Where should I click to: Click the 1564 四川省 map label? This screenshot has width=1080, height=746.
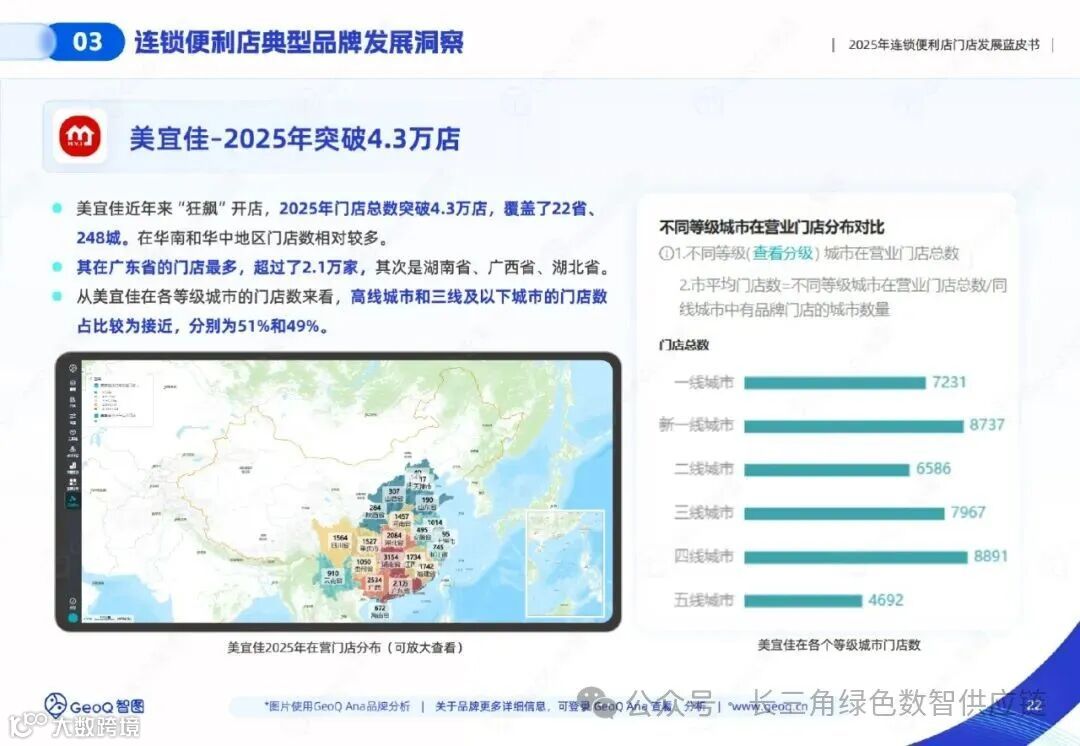340,541
